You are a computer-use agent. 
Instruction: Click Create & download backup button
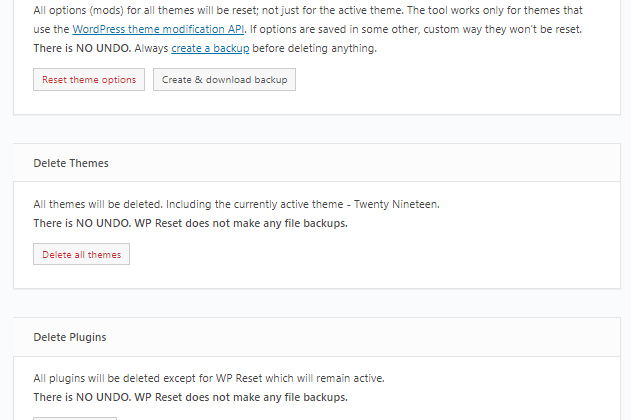[224, 80]
